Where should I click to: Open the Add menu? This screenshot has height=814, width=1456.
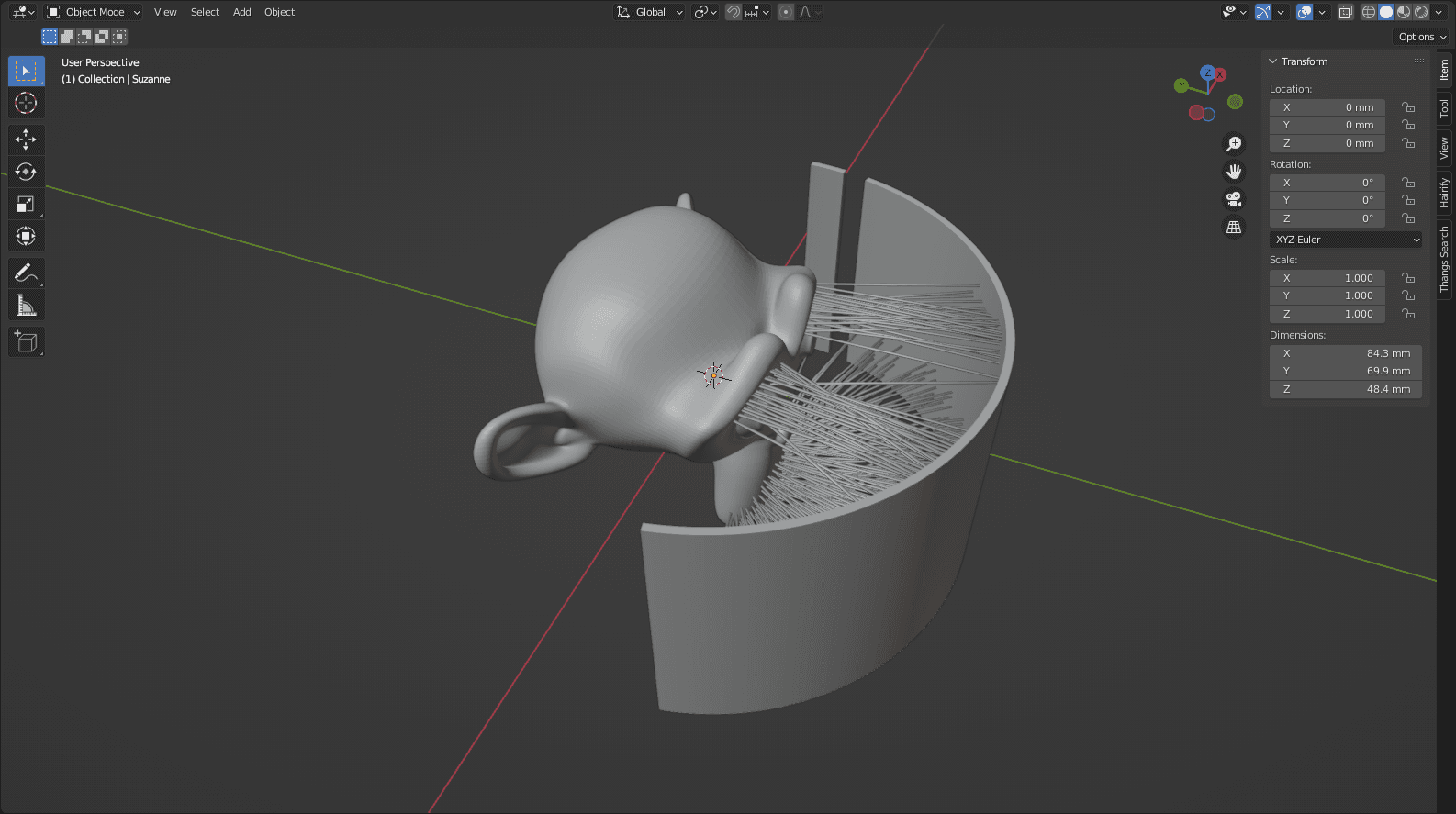[241, 12]
